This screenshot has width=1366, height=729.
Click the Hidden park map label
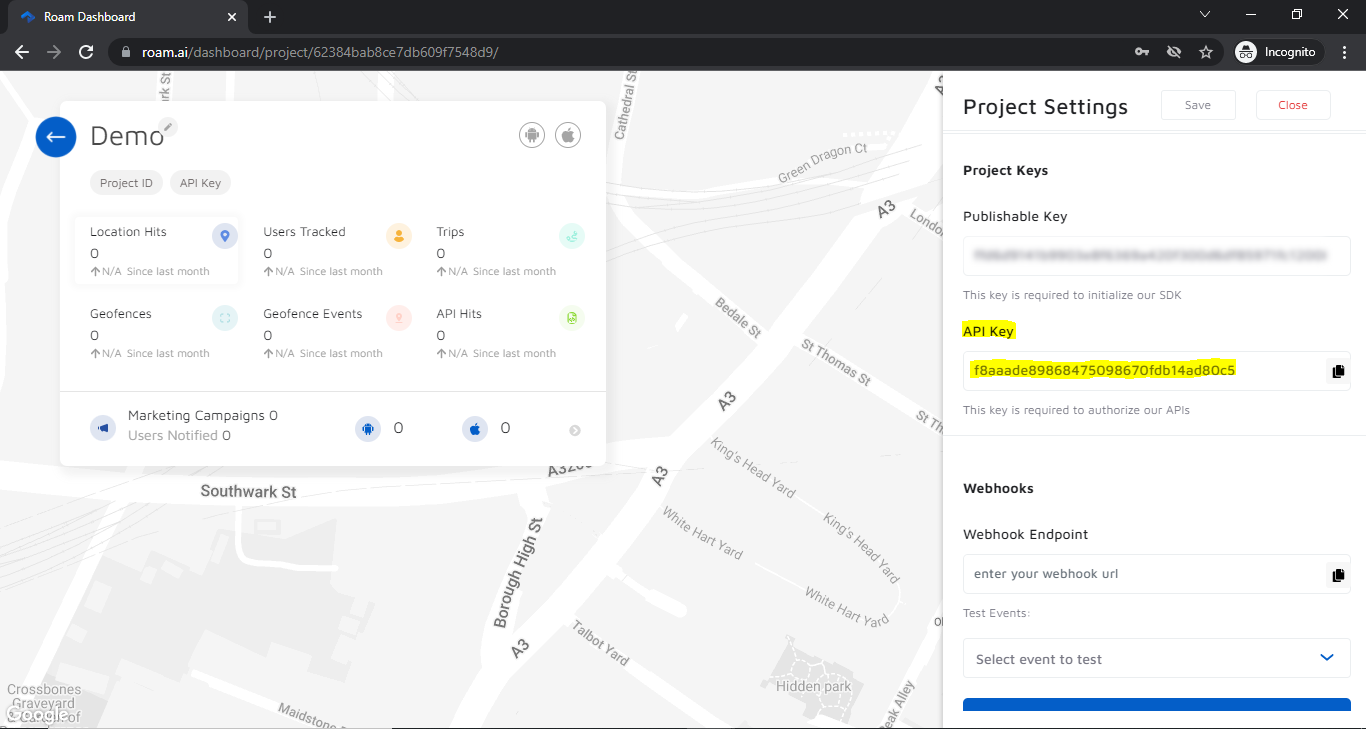(x=813, y=686)
